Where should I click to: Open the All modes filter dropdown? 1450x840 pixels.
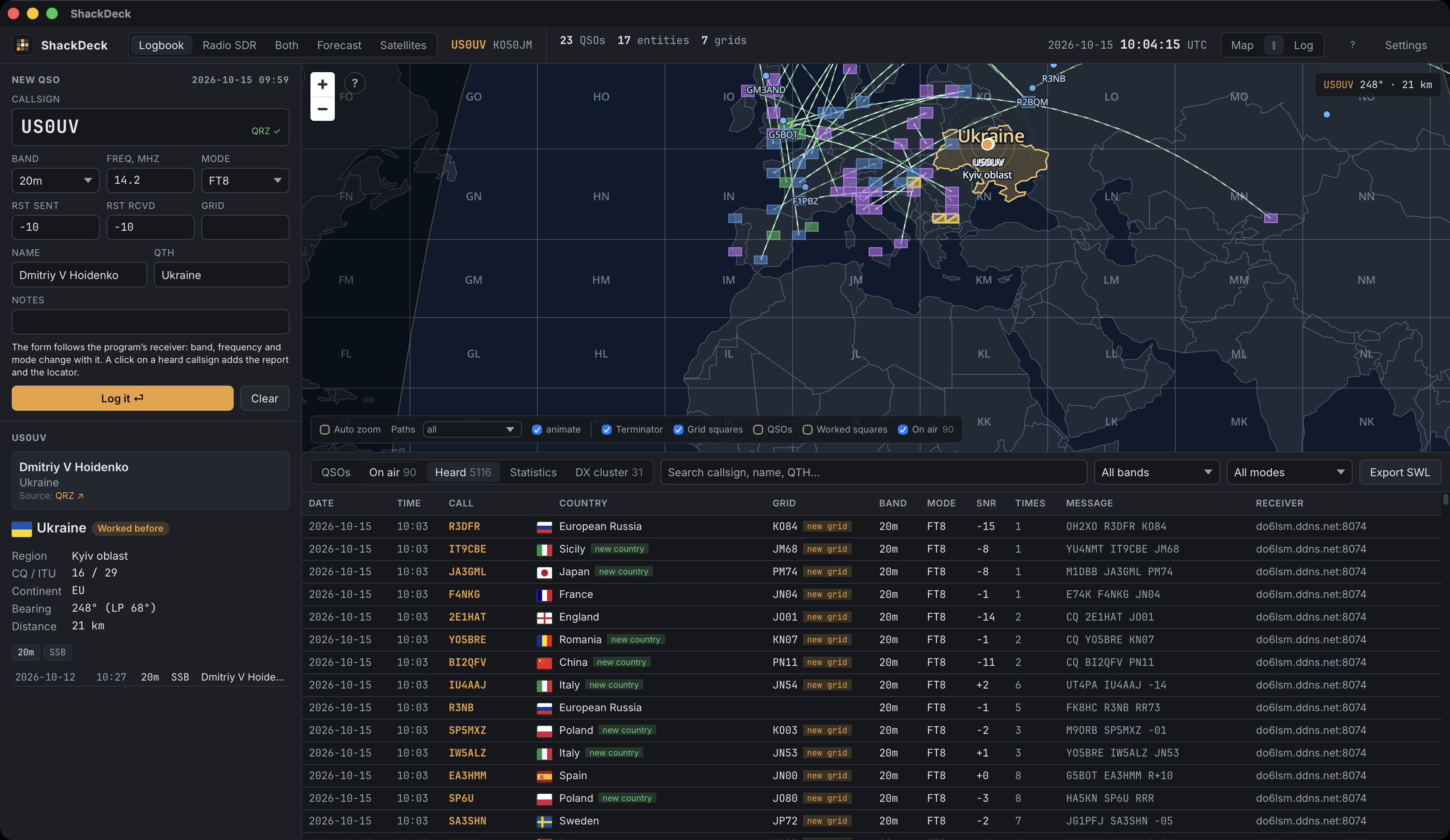click(x=1289, y=472)
